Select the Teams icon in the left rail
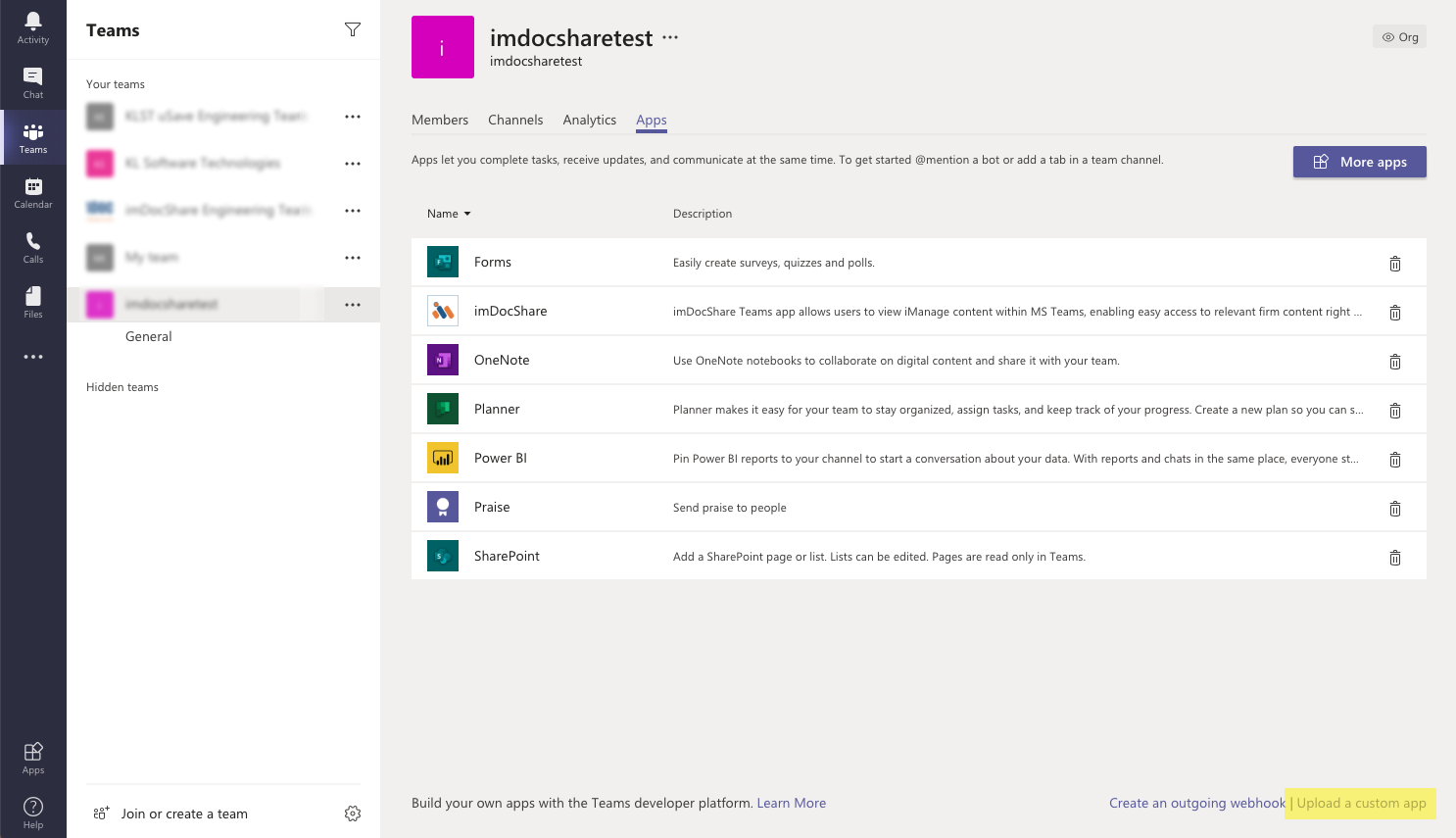 [x=33, y=137]
